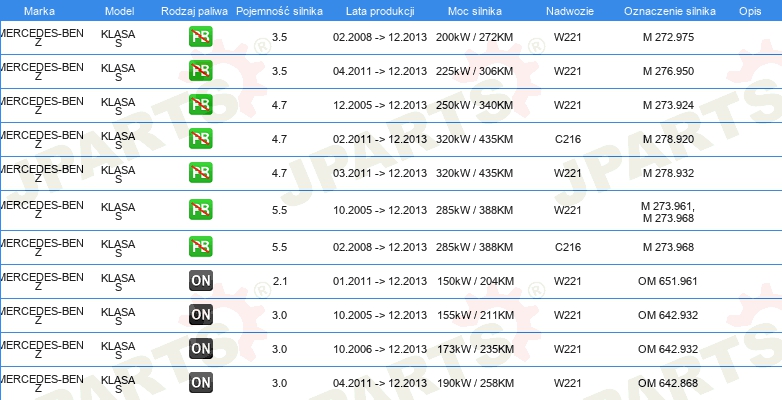Image resolution: width=782 pixels, height=400 pixels.
Task: Click the power value 190kW / 258KM
Action: pyautogui.click(x=475, y=383)
